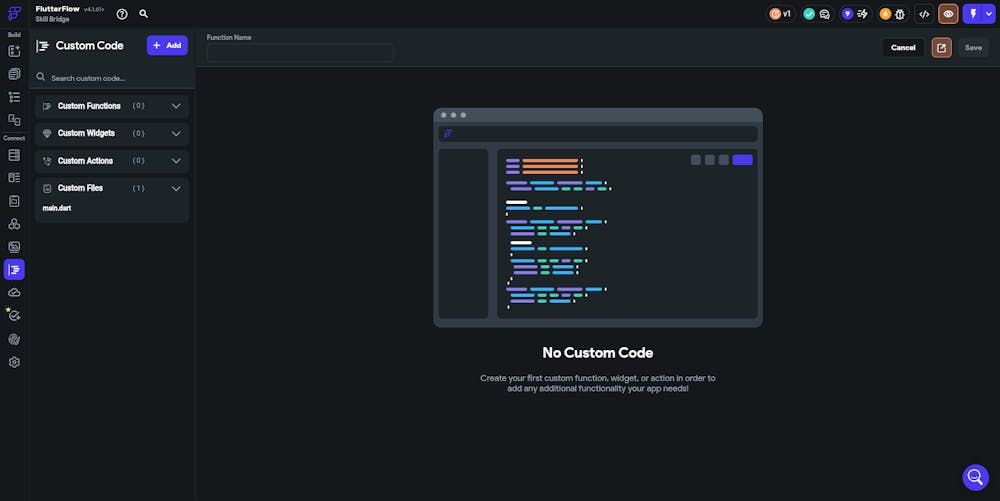Open the App State sidebar icon

click(x=14, y=201)
